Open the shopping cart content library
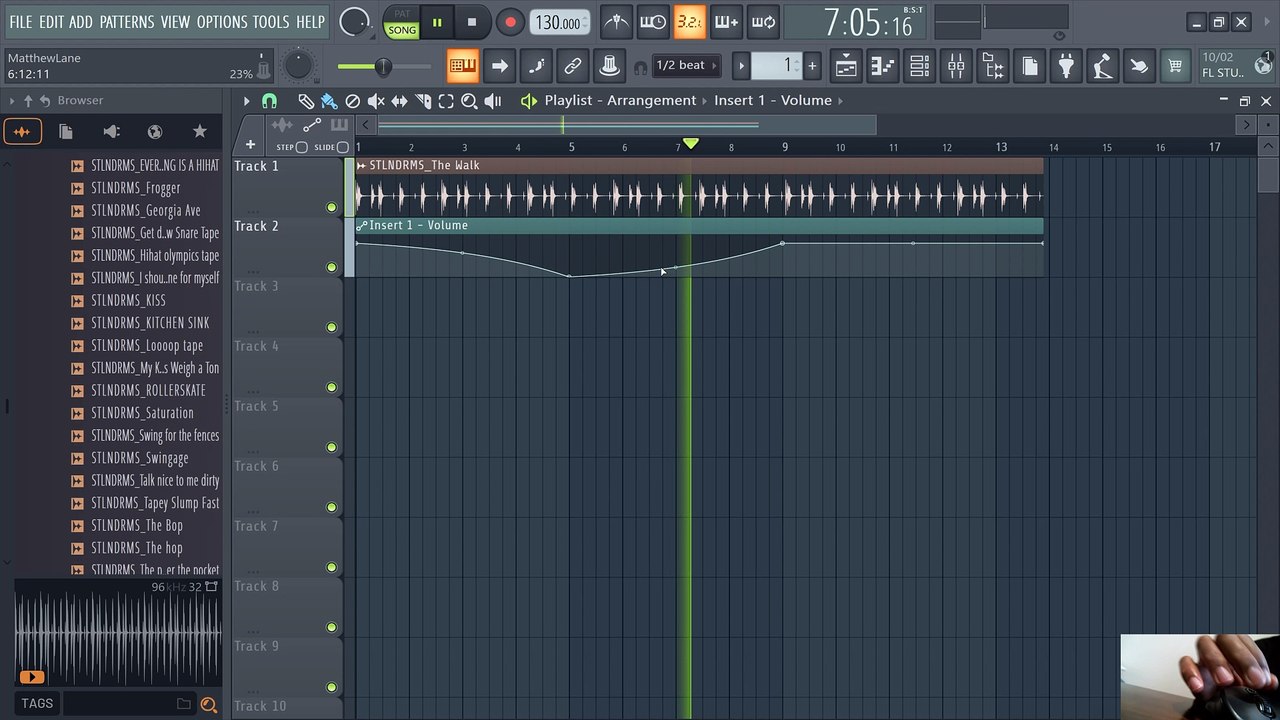The width and height of the screenshot is (1280, 720). tap(1175, 66)
